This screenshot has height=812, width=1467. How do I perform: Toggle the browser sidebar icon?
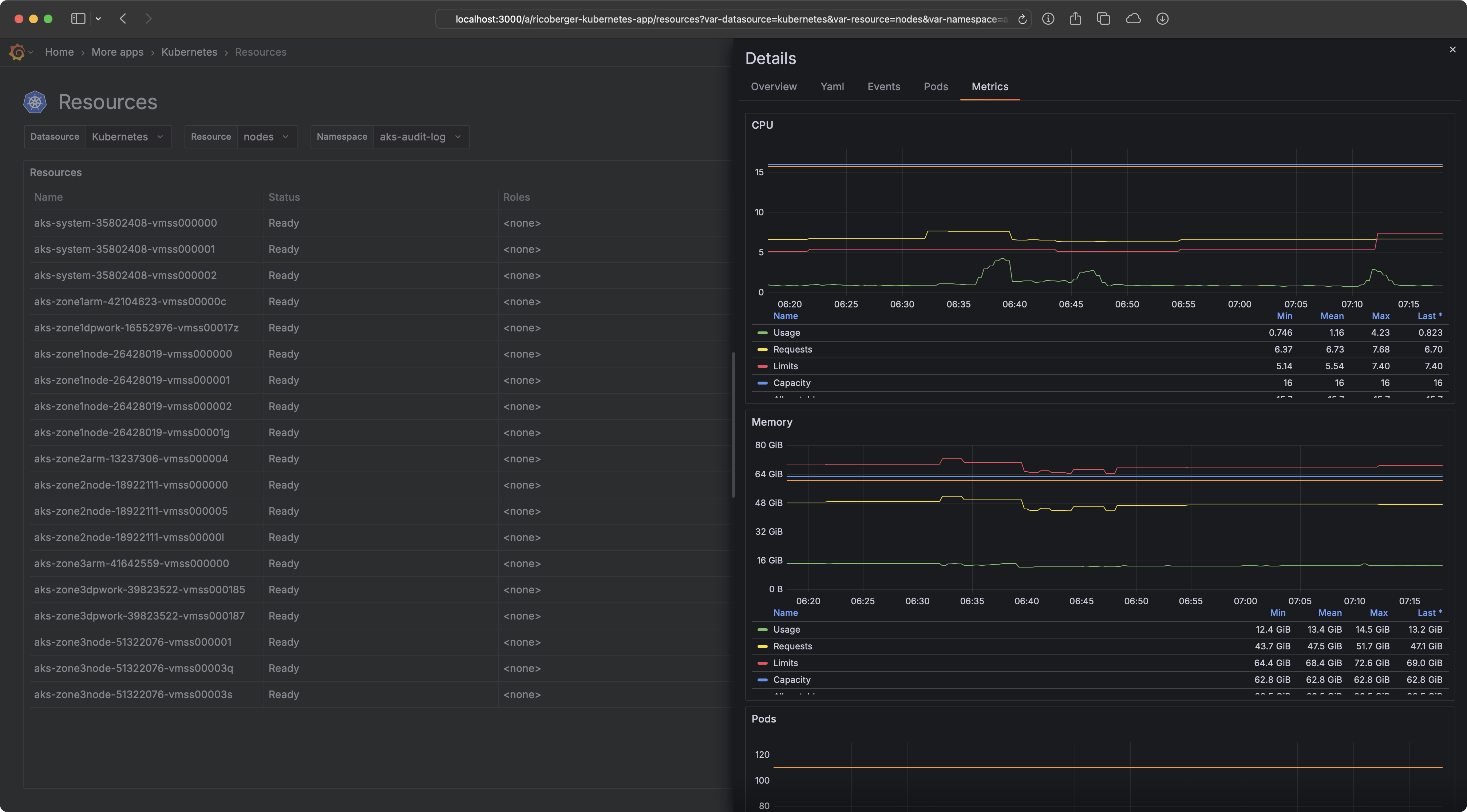[78, 19]
